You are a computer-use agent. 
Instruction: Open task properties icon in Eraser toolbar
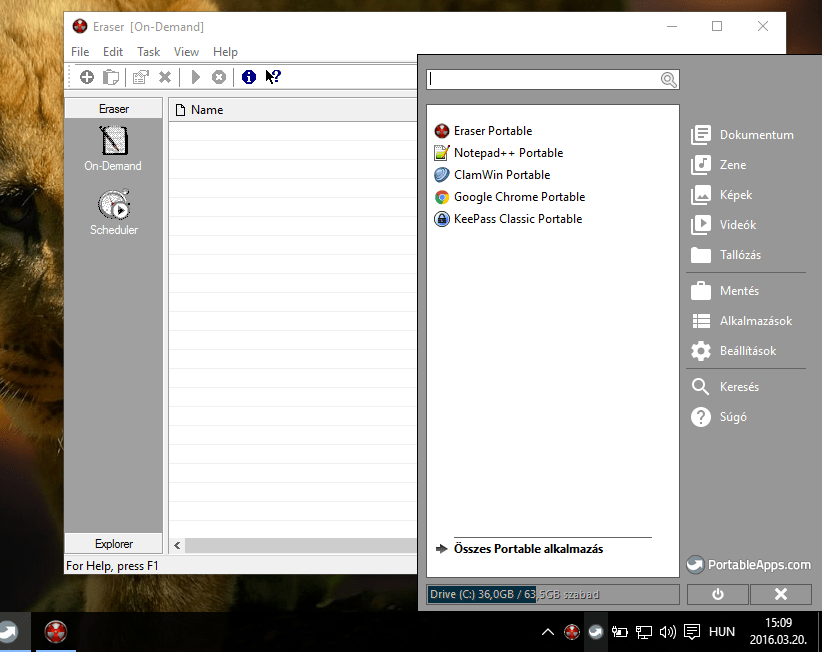click(140, 77)
